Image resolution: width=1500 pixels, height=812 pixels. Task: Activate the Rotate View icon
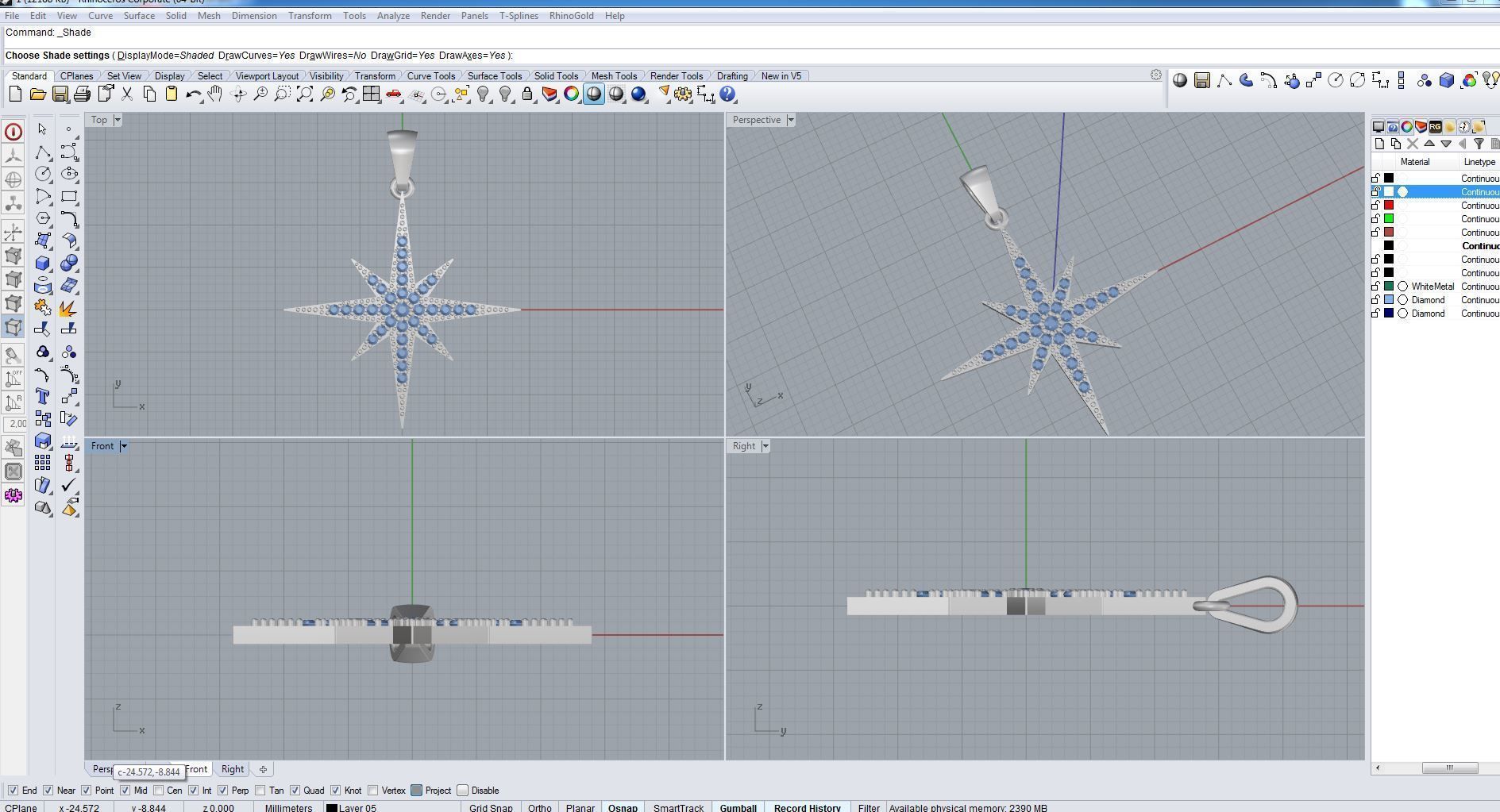pos(238,94)
